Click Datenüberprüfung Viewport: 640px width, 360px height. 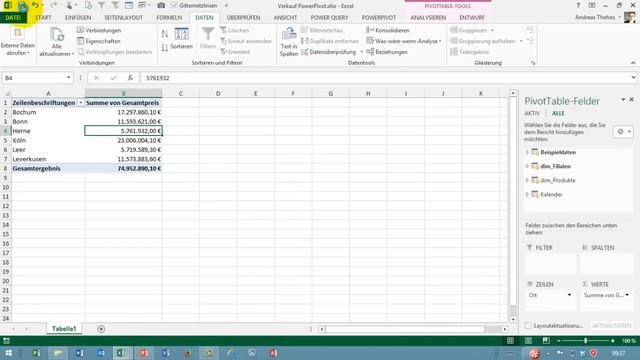tap(329, 52)
